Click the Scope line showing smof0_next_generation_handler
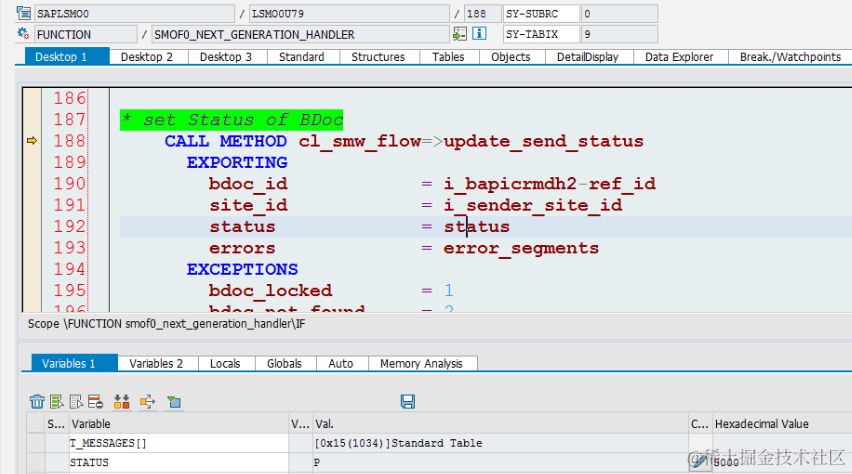The width and height of the screenshot is (852, 474). [166, 324]
